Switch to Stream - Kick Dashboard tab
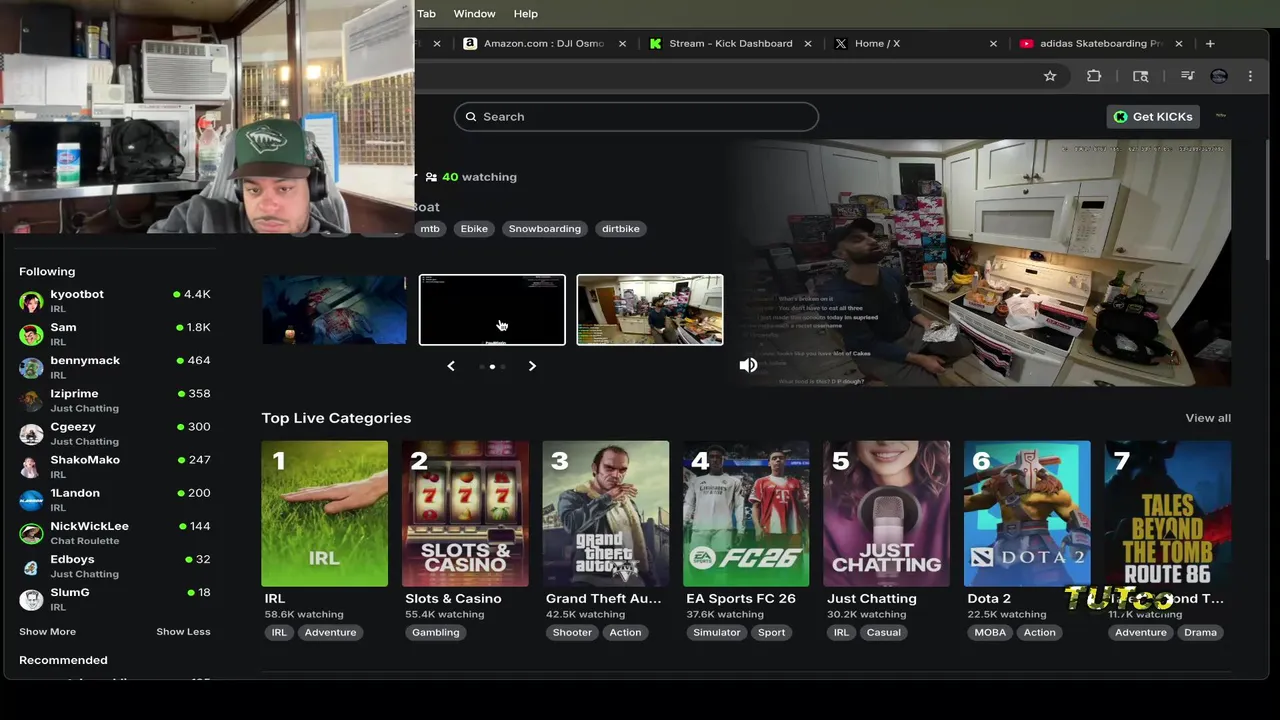The width and height of the screenshot is (1280, 720). (730, 43)
